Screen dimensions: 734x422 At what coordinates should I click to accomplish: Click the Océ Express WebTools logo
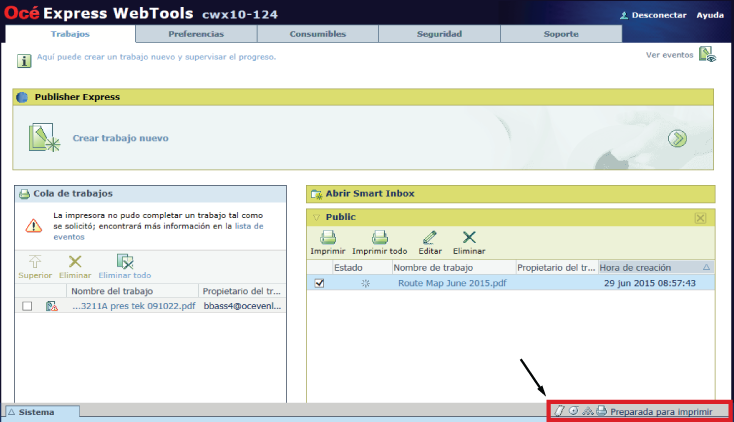(x=99, y=13)
